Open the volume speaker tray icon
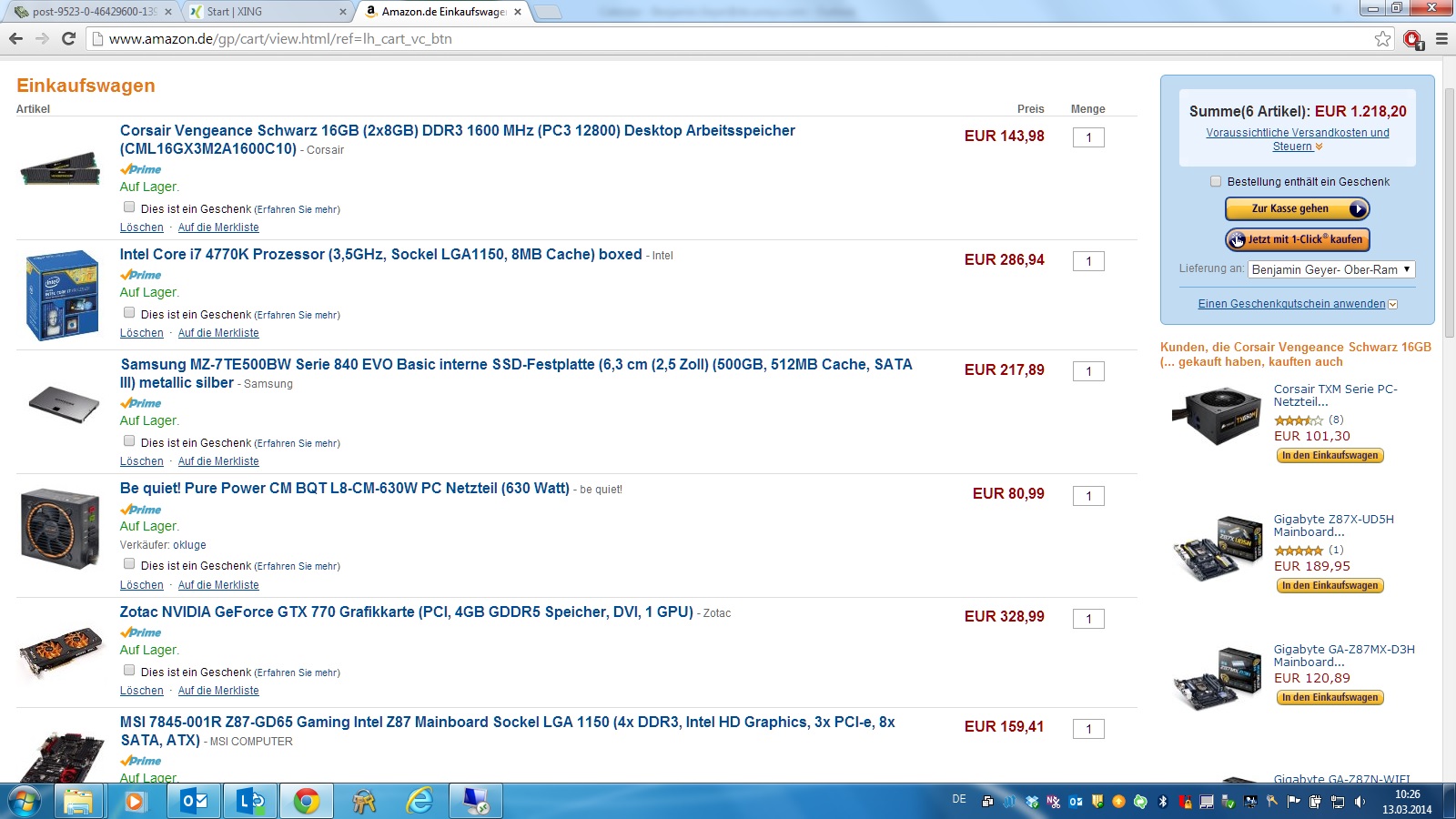 [x=1360, y=802]
